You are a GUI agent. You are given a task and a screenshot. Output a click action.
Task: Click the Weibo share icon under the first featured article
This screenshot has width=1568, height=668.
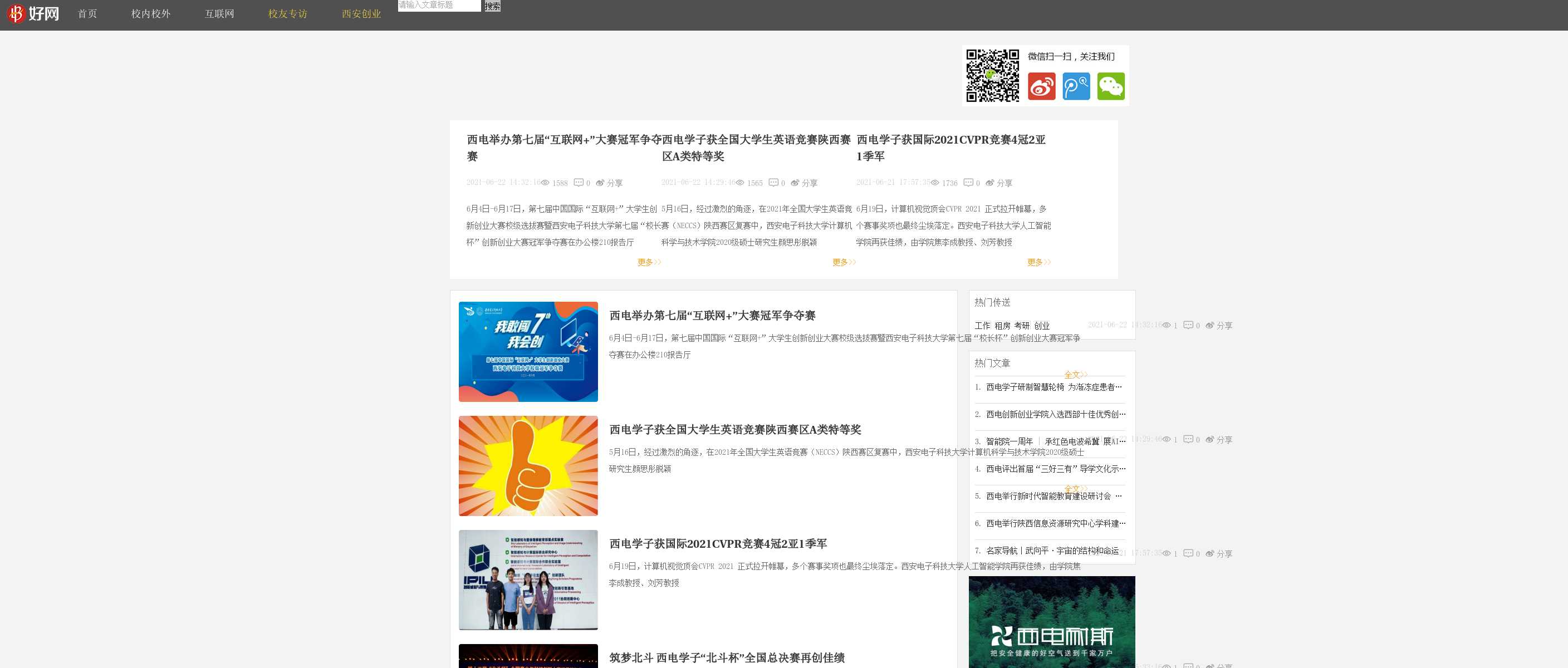(600, 183)
